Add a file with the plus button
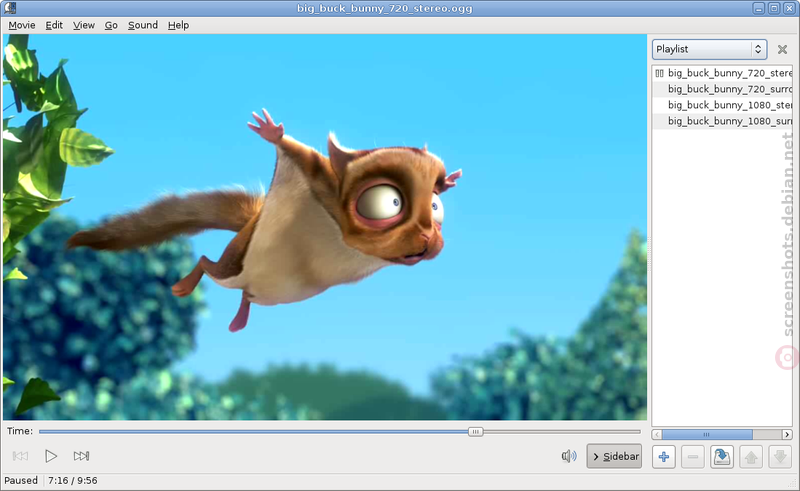800x491 pixels. pyautogui.click(x=664, y=457)
